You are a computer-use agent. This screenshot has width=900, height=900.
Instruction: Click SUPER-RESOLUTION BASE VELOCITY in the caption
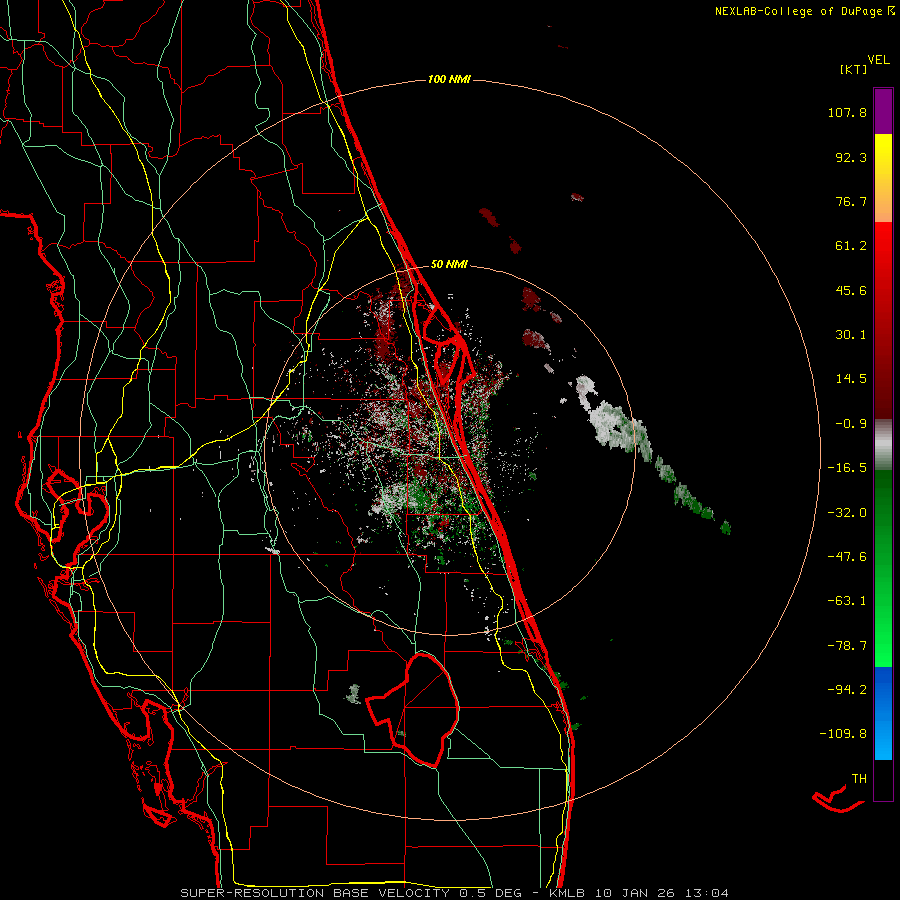[315, 893]
